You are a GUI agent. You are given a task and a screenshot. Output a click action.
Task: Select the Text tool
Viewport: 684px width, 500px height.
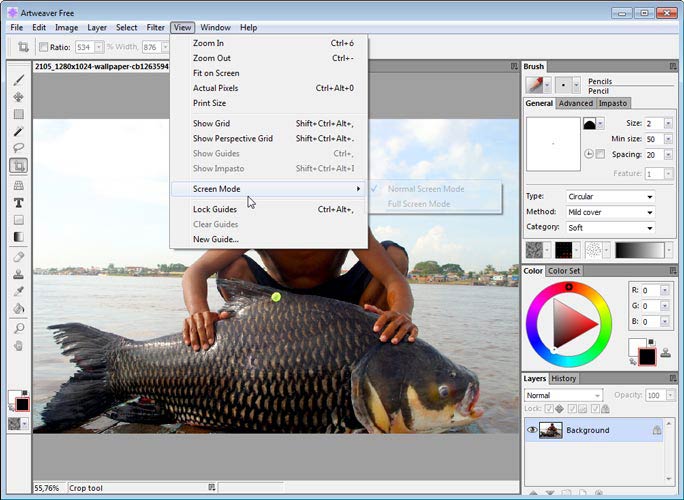pyautogui.click(x=19, y=202)
